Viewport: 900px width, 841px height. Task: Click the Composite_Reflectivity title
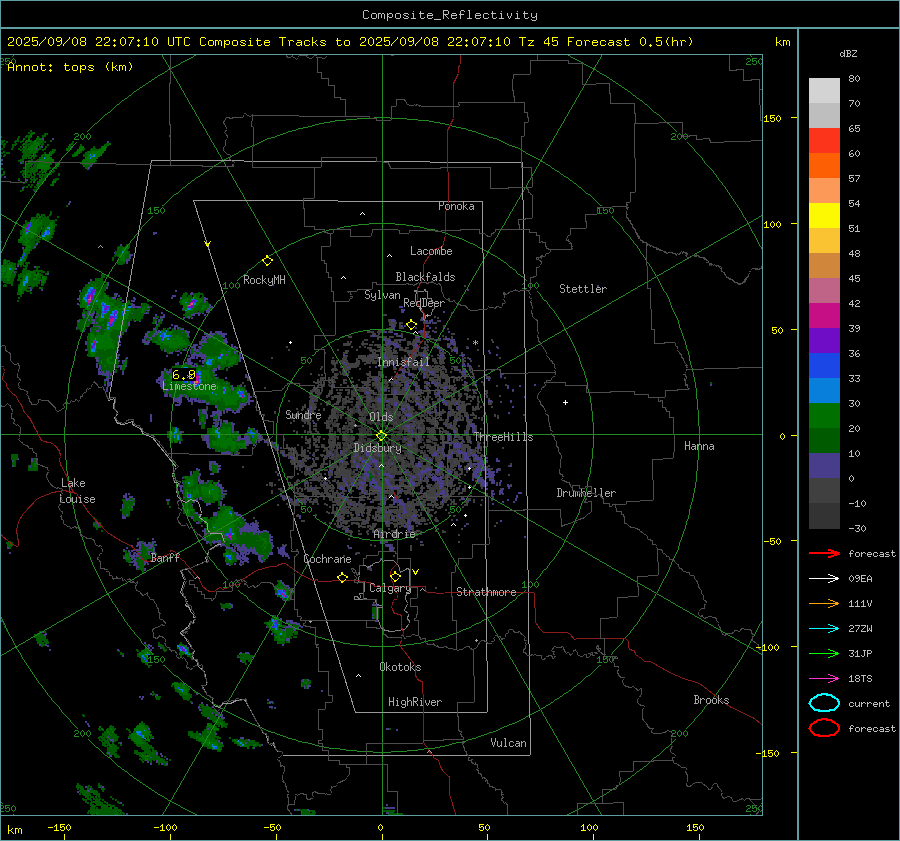pos(450,15)
